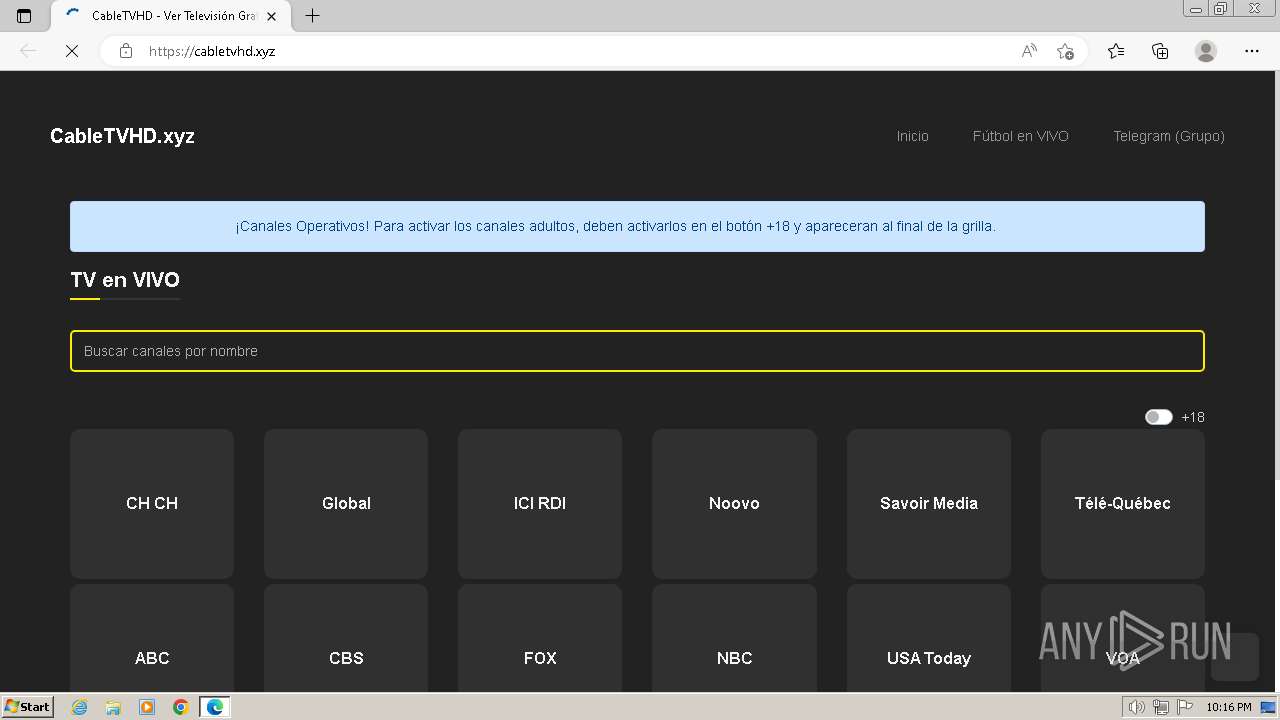Open the FOX channel
This screenshot has height=720, width=1280.
pos(540,640)
